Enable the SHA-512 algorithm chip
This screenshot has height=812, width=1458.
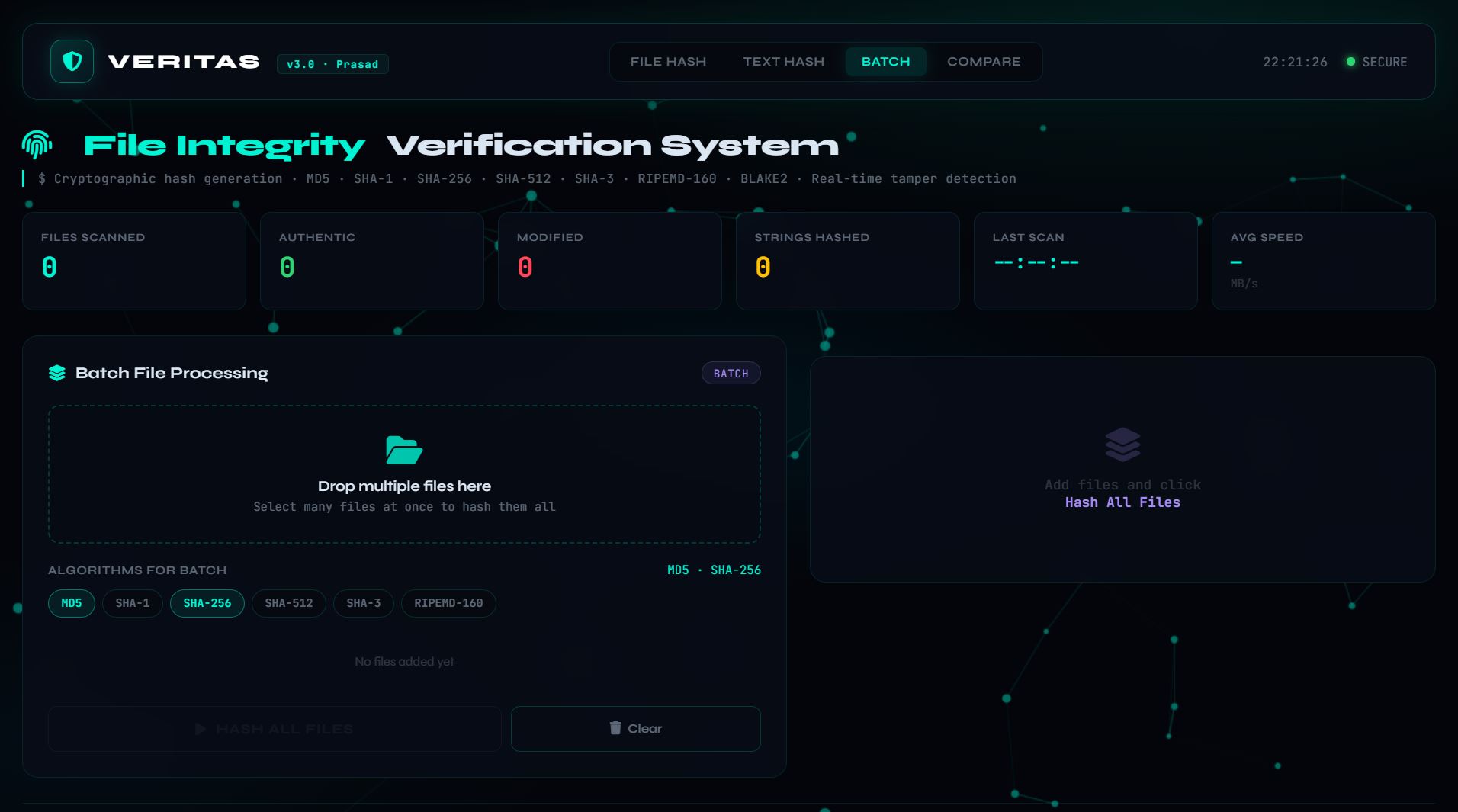[289, 603]
